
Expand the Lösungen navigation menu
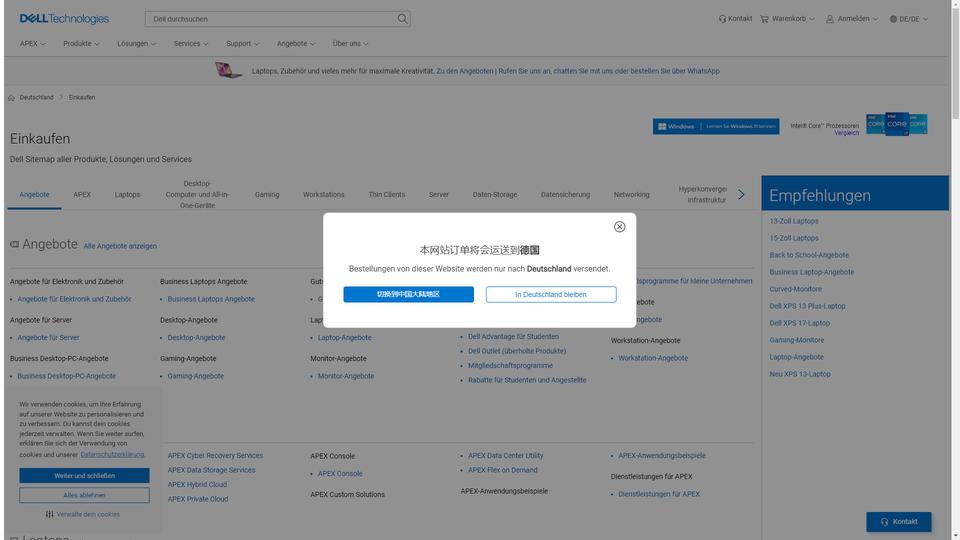tap(137, 44)
